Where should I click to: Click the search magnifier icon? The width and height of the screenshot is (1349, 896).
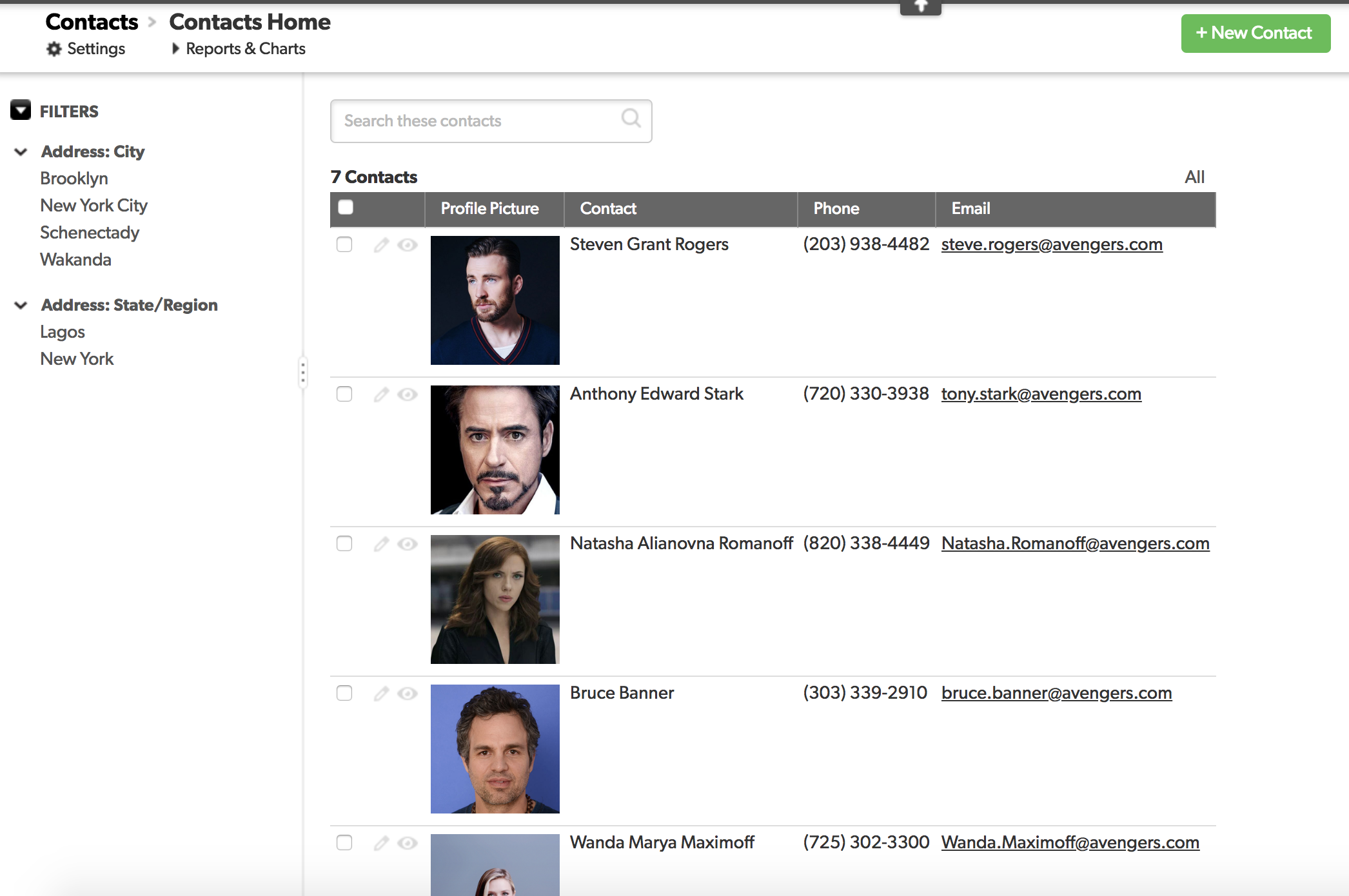click(631, 118)
